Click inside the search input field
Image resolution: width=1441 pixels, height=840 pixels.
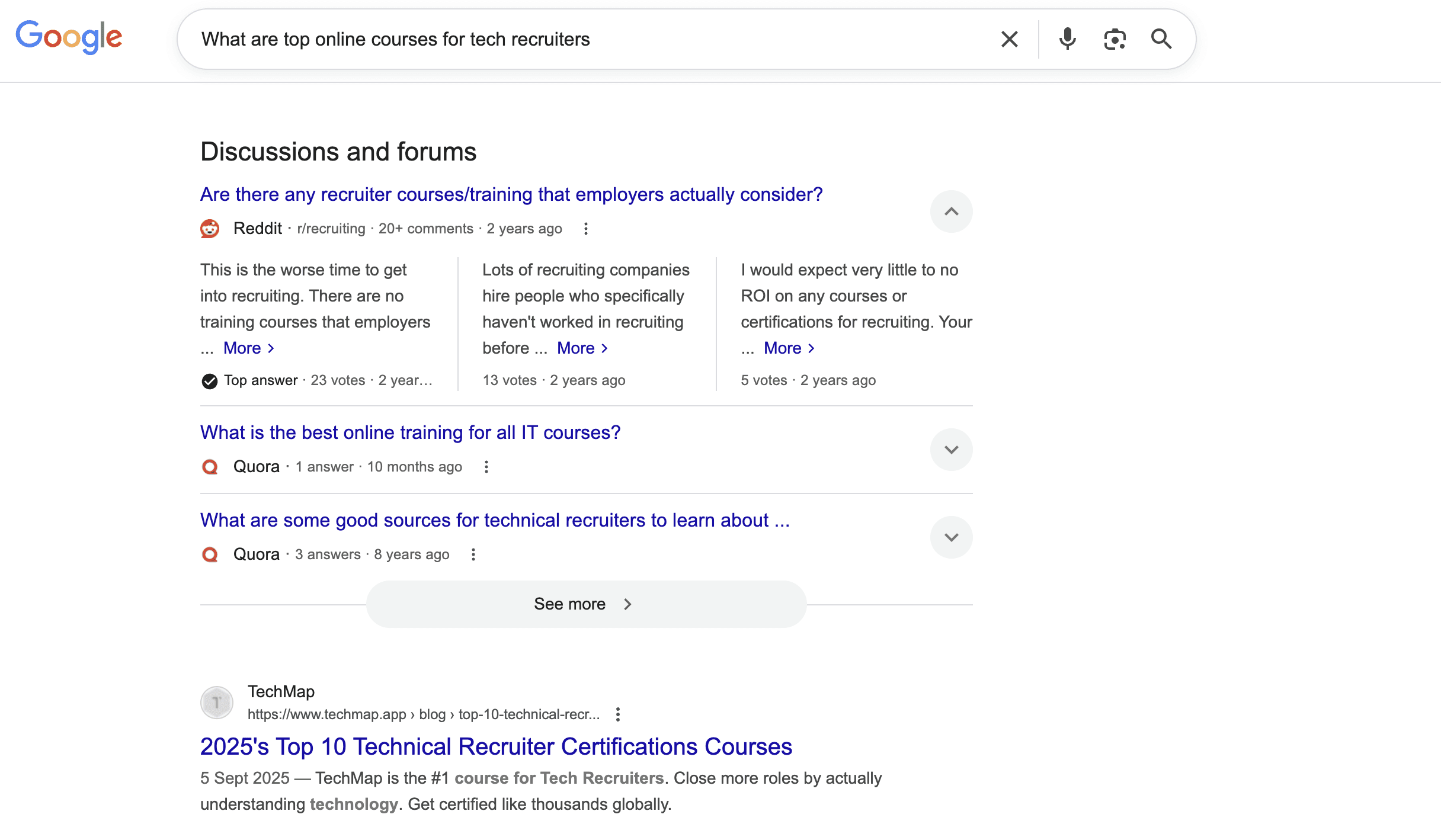click(x=533, y=39)
